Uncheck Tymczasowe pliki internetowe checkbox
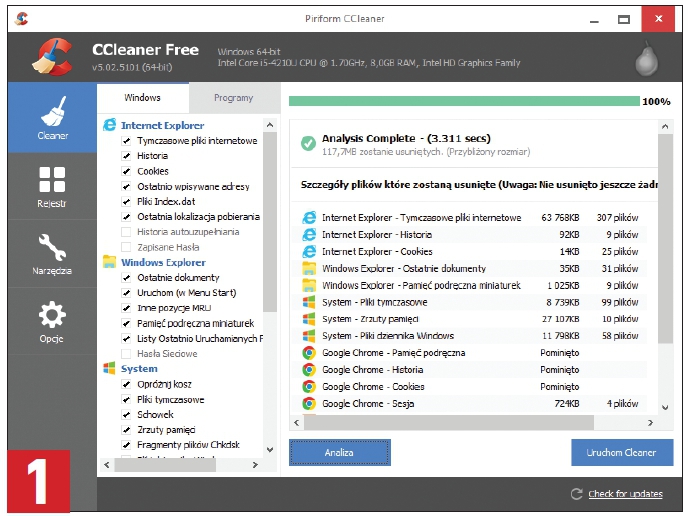Screen dimensions: 690x516 coord(126,141)
